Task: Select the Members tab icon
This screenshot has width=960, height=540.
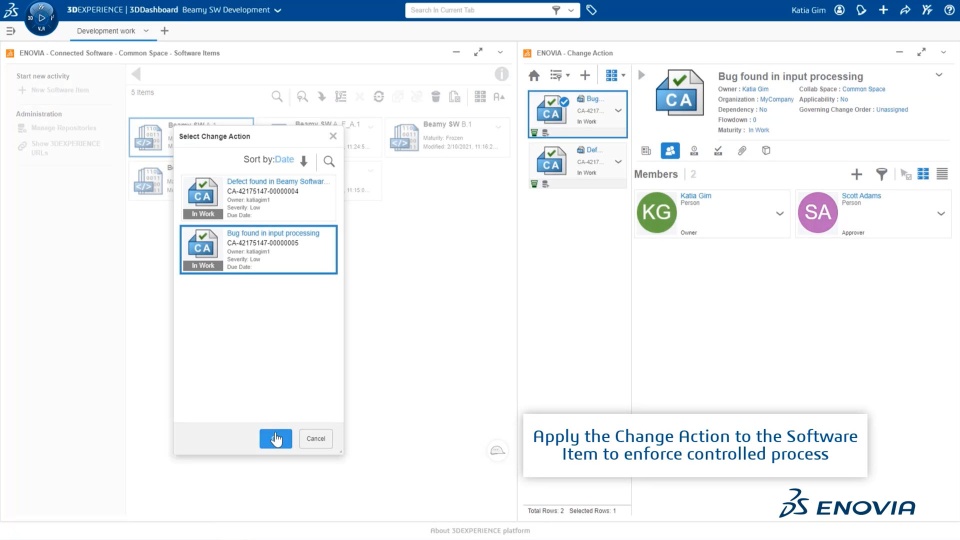Action: (x=670, y=151)
